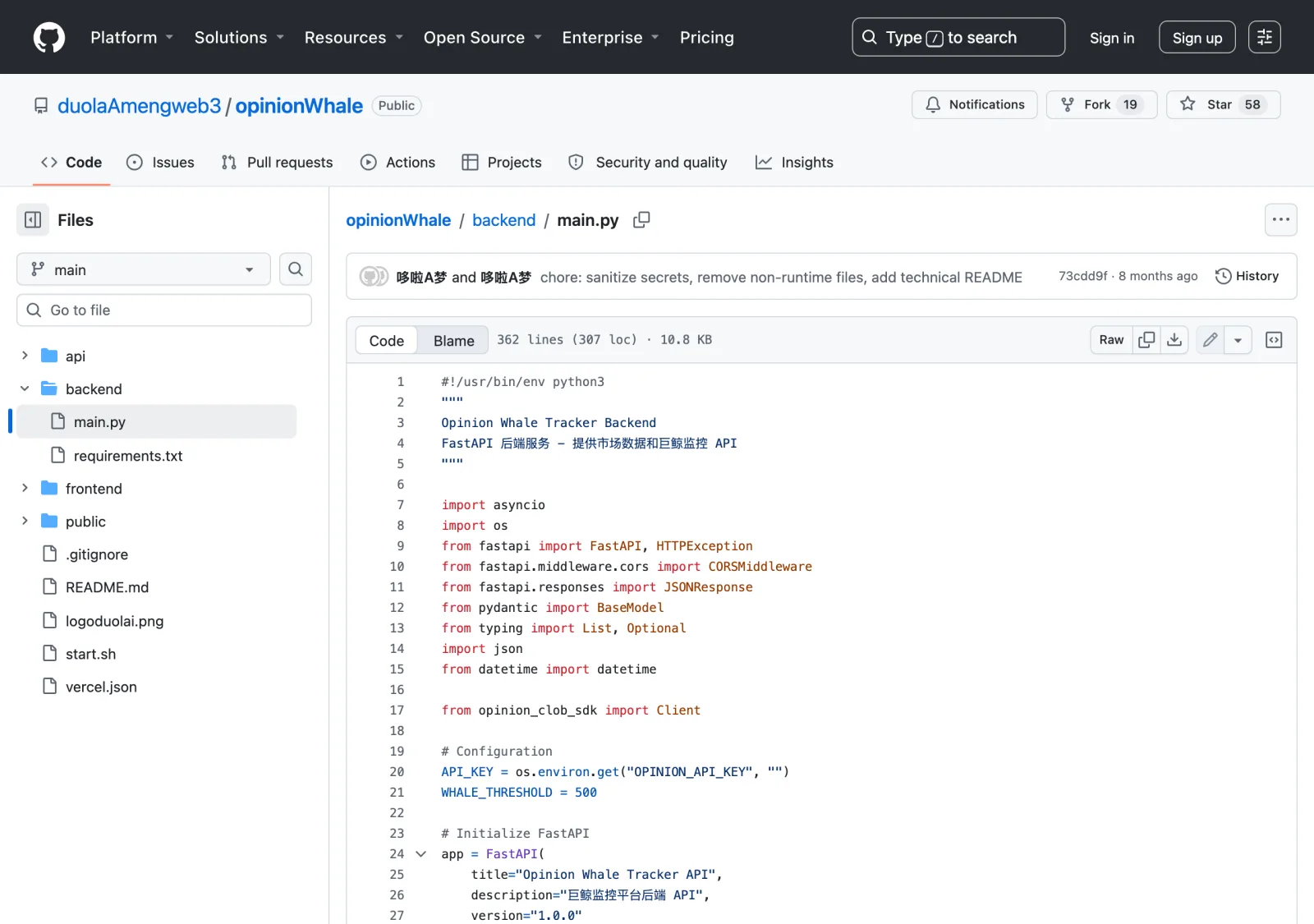Open the backend folder
Viewport: 1314px width, 924px height.
(x=94, y=388)
